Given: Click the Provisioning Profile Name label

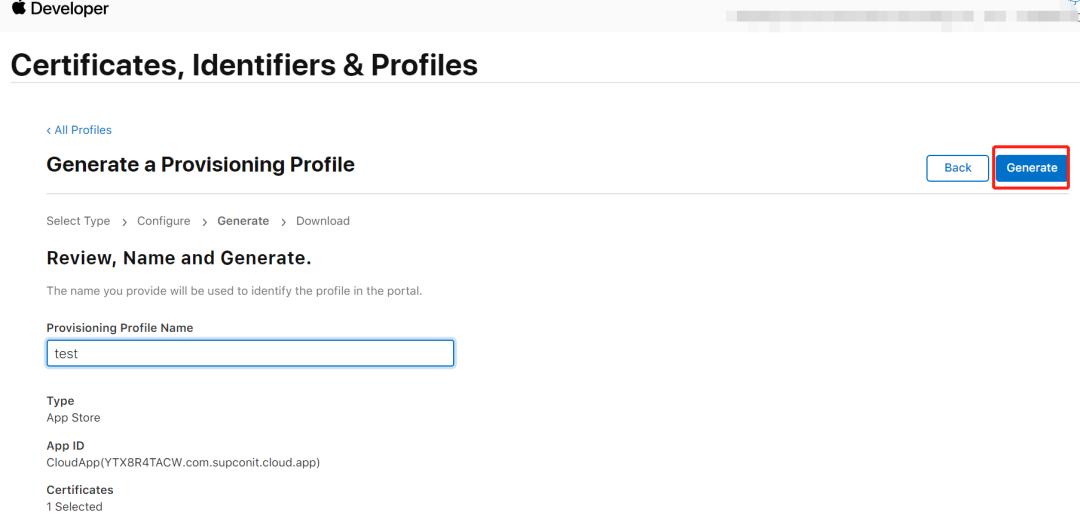Looking at the screenshot, I should [119, 328].
